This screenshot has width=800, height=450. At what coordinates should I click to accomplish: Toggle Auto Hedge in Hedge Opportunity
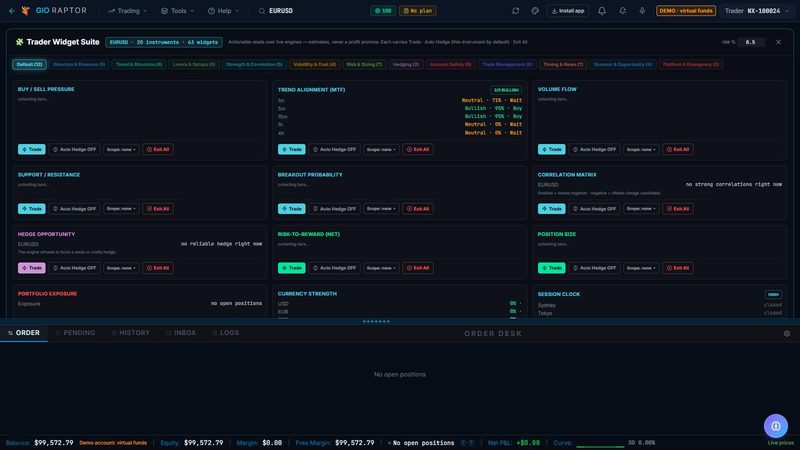(74, 268)
